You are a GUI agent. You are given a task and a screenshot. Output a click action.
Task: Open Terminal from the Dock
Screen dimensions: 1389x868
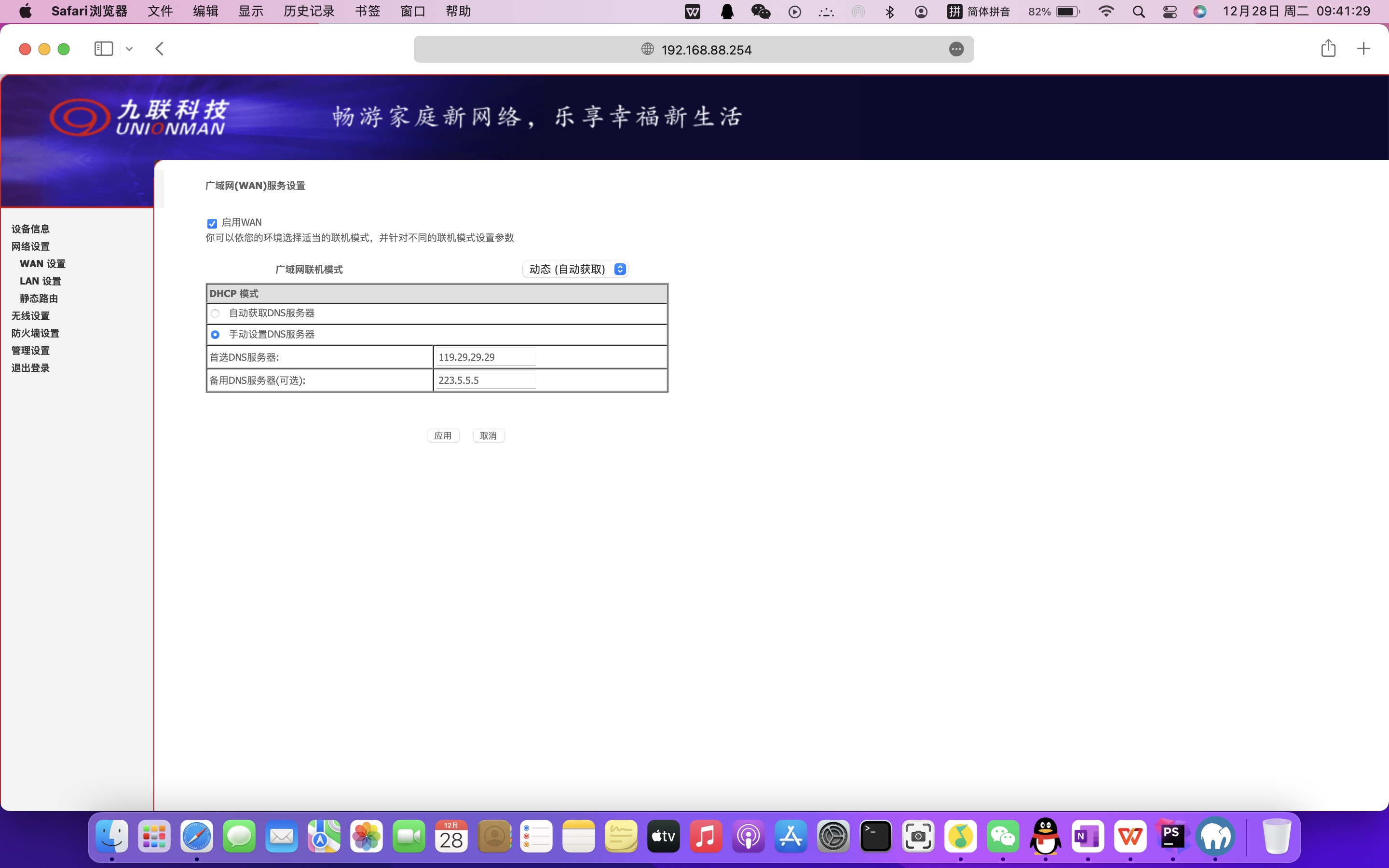[875, 837]
